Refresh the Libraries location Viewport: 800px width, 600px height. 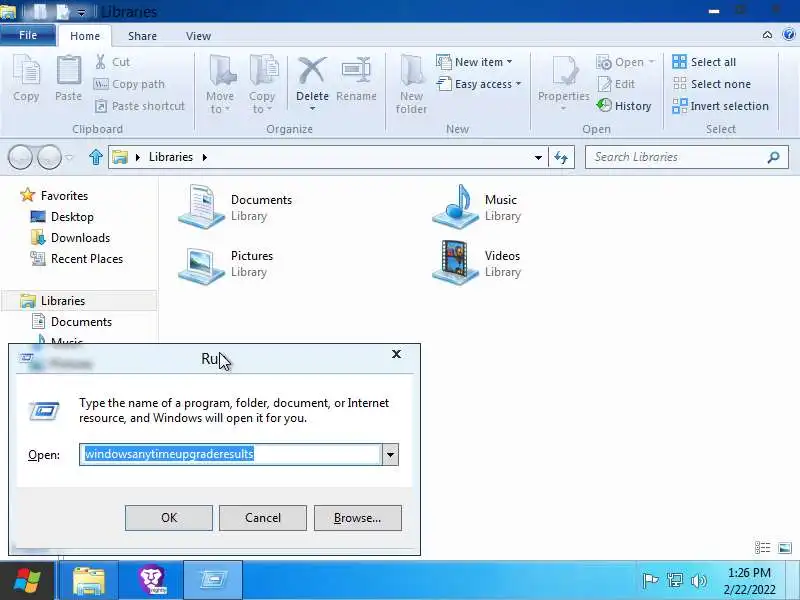pos(561,157)
